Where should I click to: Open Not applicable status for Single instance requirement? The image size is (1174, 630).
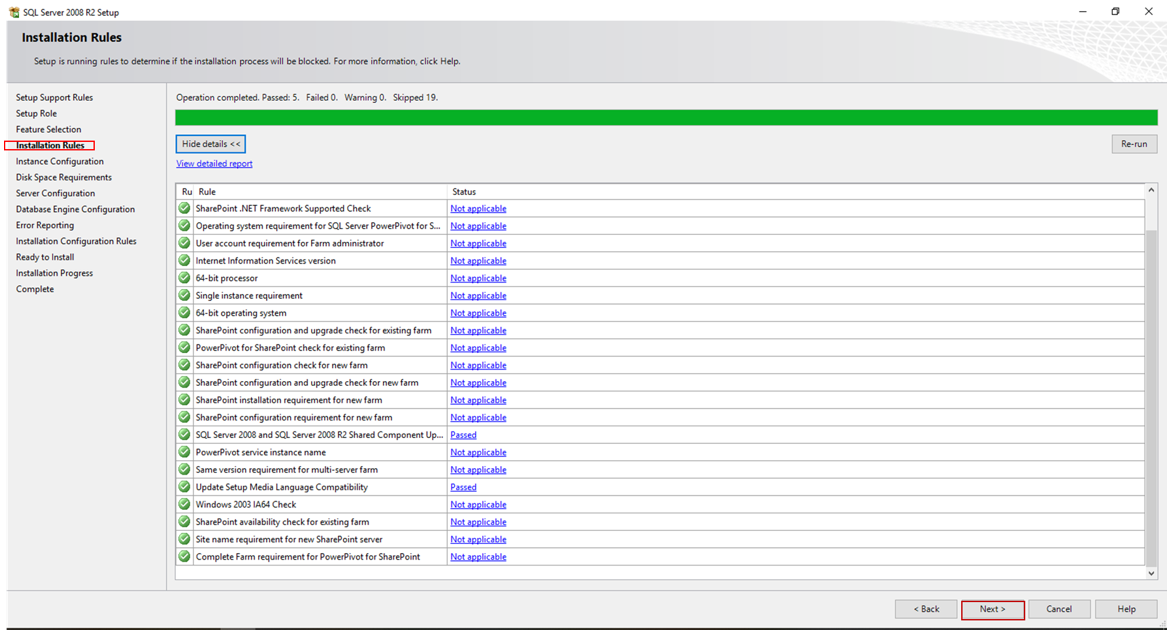[478, 295]
